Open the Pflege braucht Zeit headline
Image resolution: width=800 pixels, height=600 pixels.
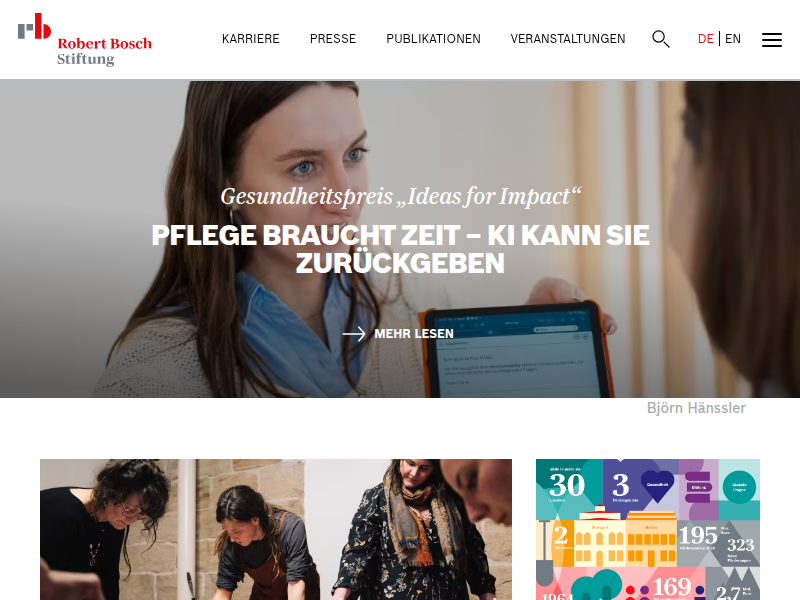pyautogui.click(x=400, y=249)
